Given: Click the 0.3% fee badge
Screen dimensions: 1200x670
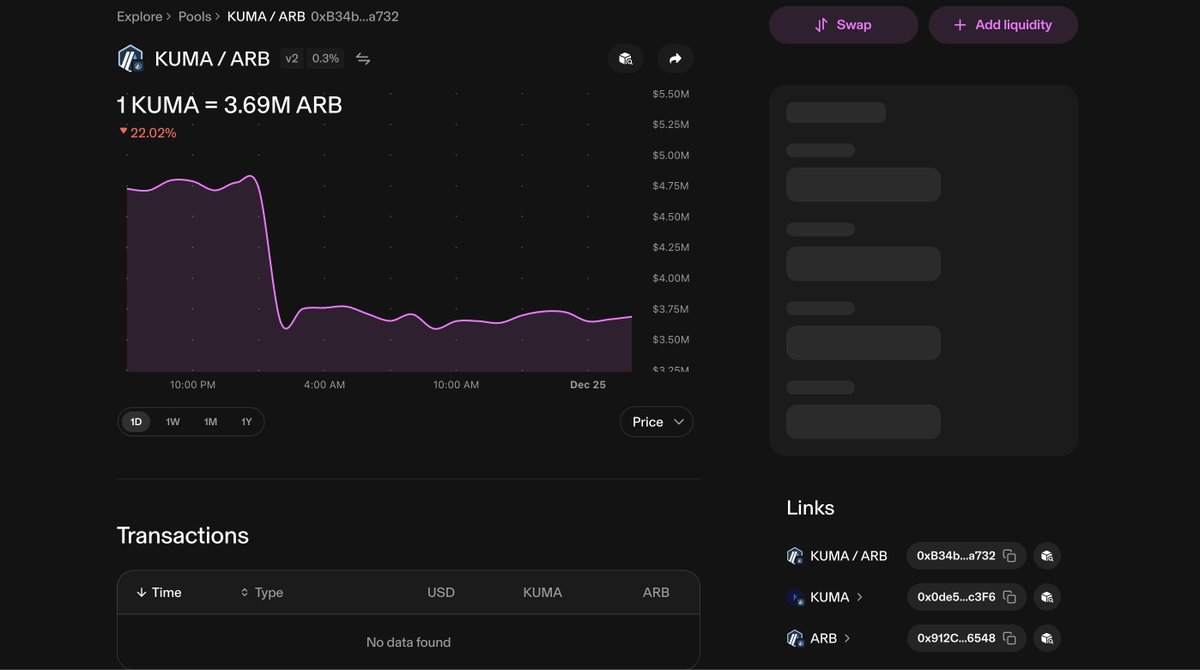Looking at the screenshot, I should 325,59.
